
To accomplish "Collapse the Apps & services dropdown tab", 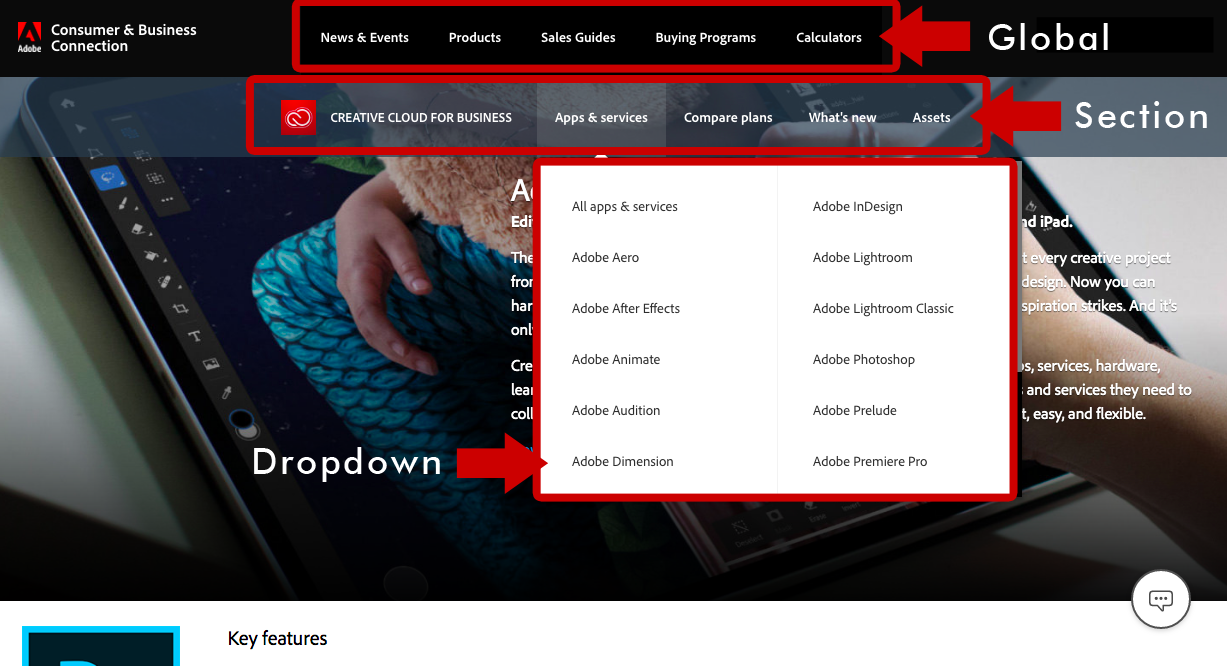I will click(601, 117).
